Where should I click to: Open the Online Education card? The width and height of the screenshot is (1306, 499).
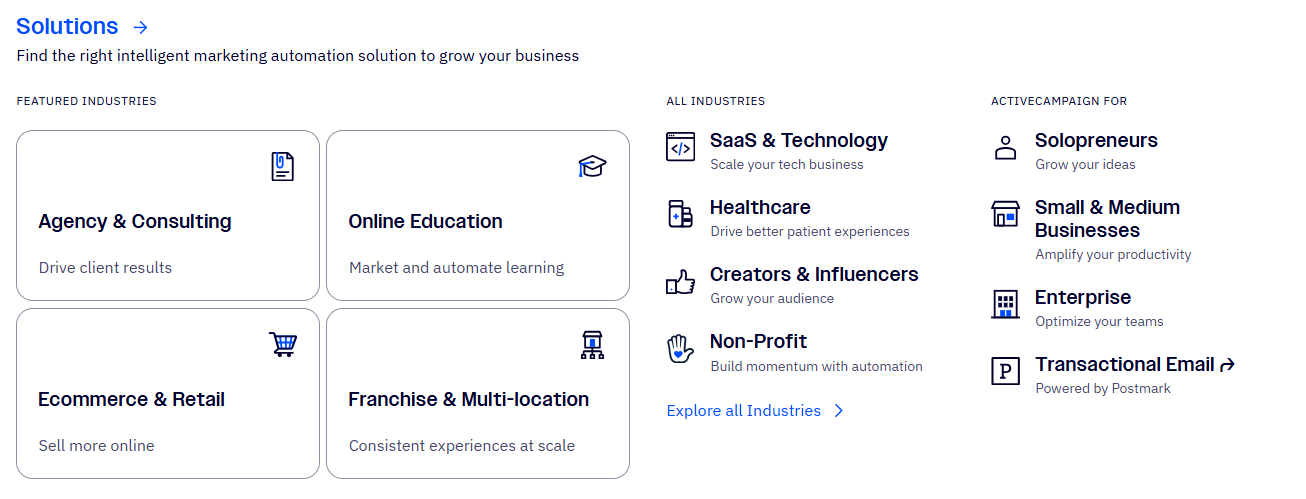pos(478,215)
